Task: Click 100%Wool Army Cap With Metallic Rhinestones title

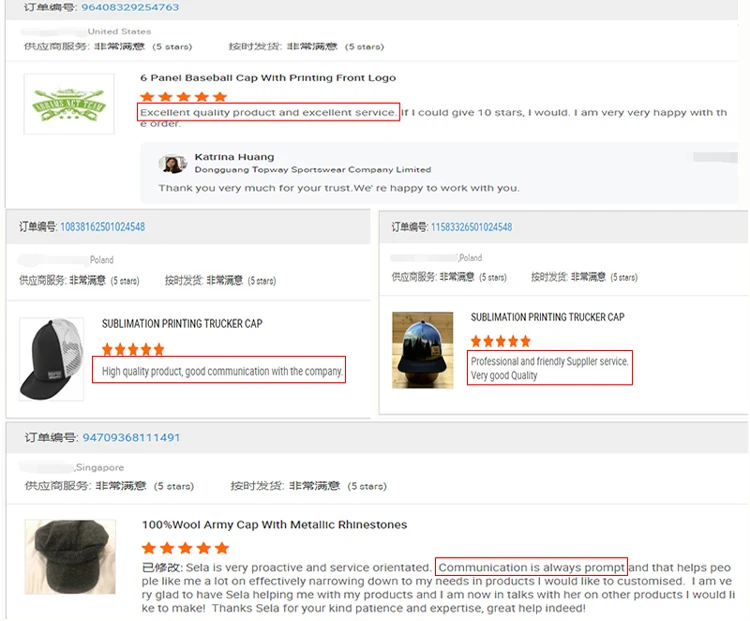Action: click(274, 525)
